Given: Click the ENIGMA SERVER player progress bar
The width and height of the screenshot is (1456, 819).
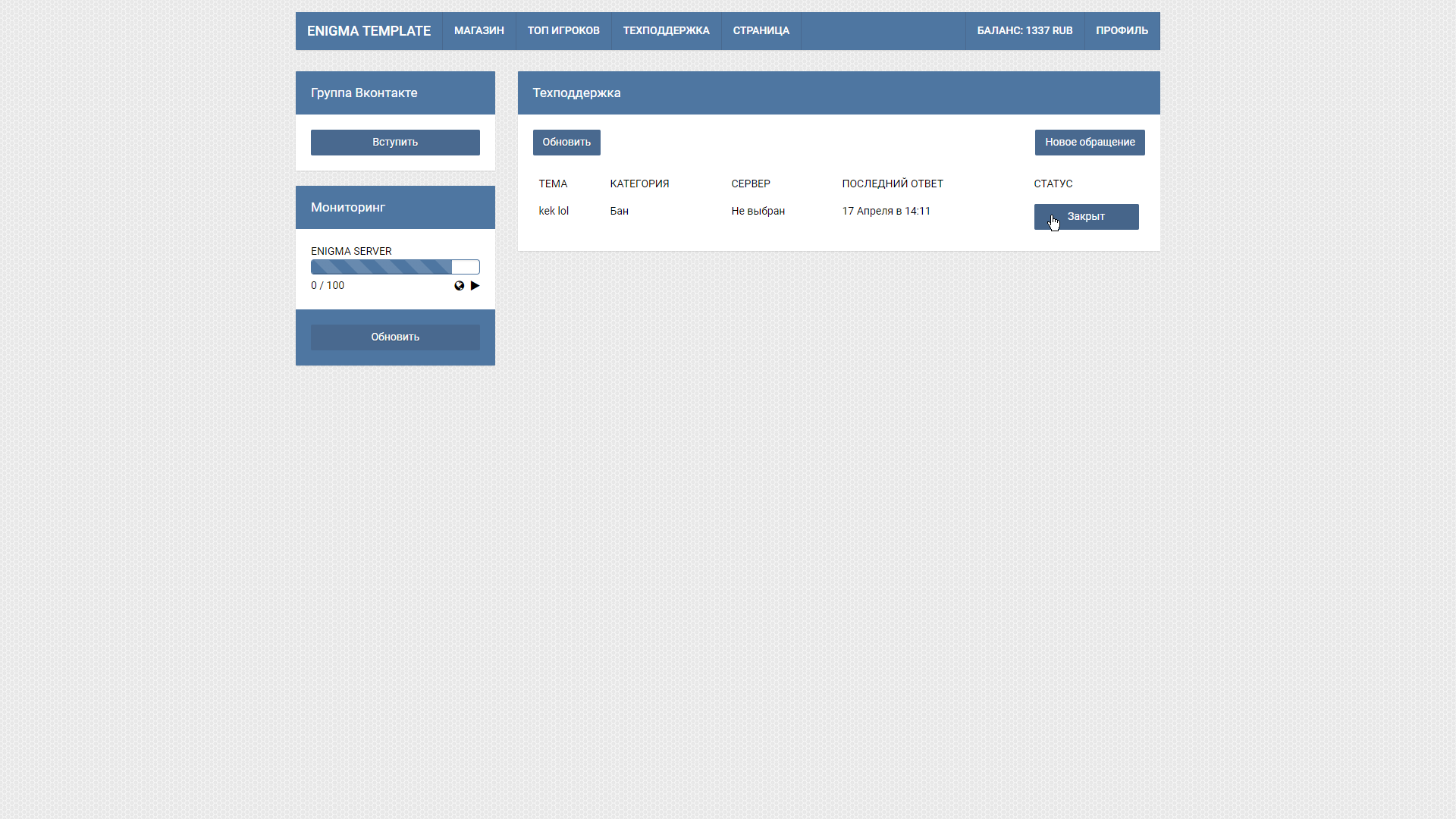Looking at the screenshot, I should click(x=395, y=267).
